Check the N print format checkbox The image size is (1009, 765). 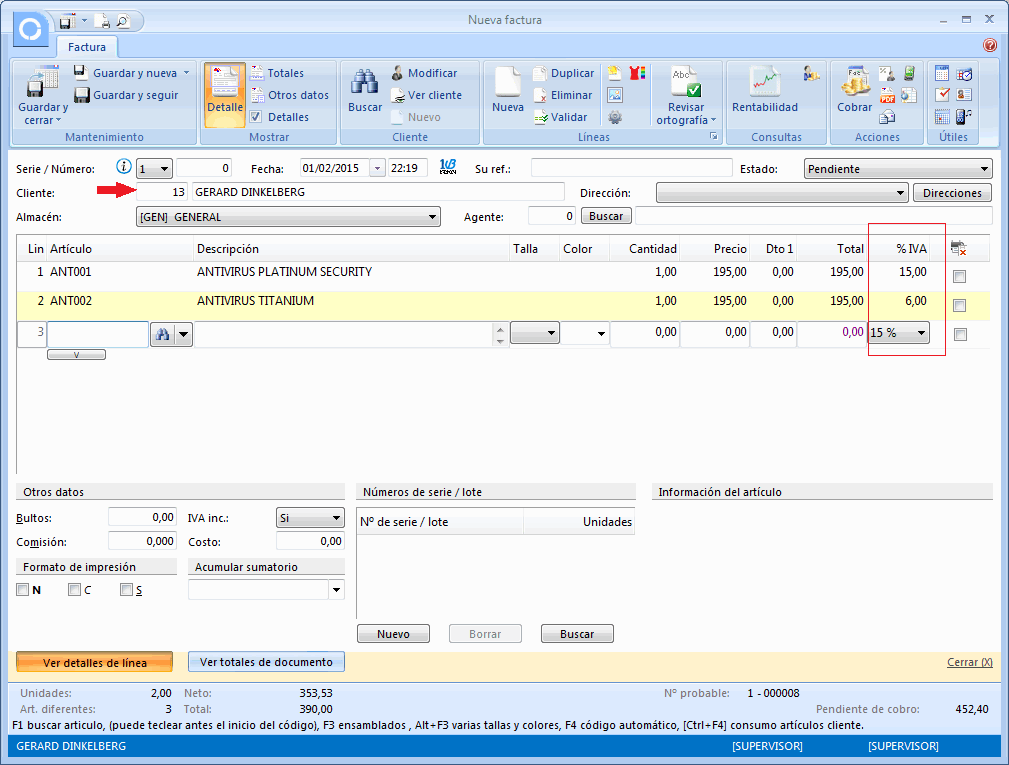pyautogui.click(x=23, y=590)
